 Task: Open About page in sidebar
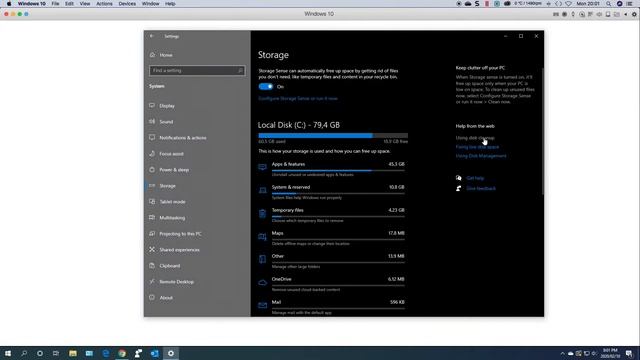coord(166,298)
